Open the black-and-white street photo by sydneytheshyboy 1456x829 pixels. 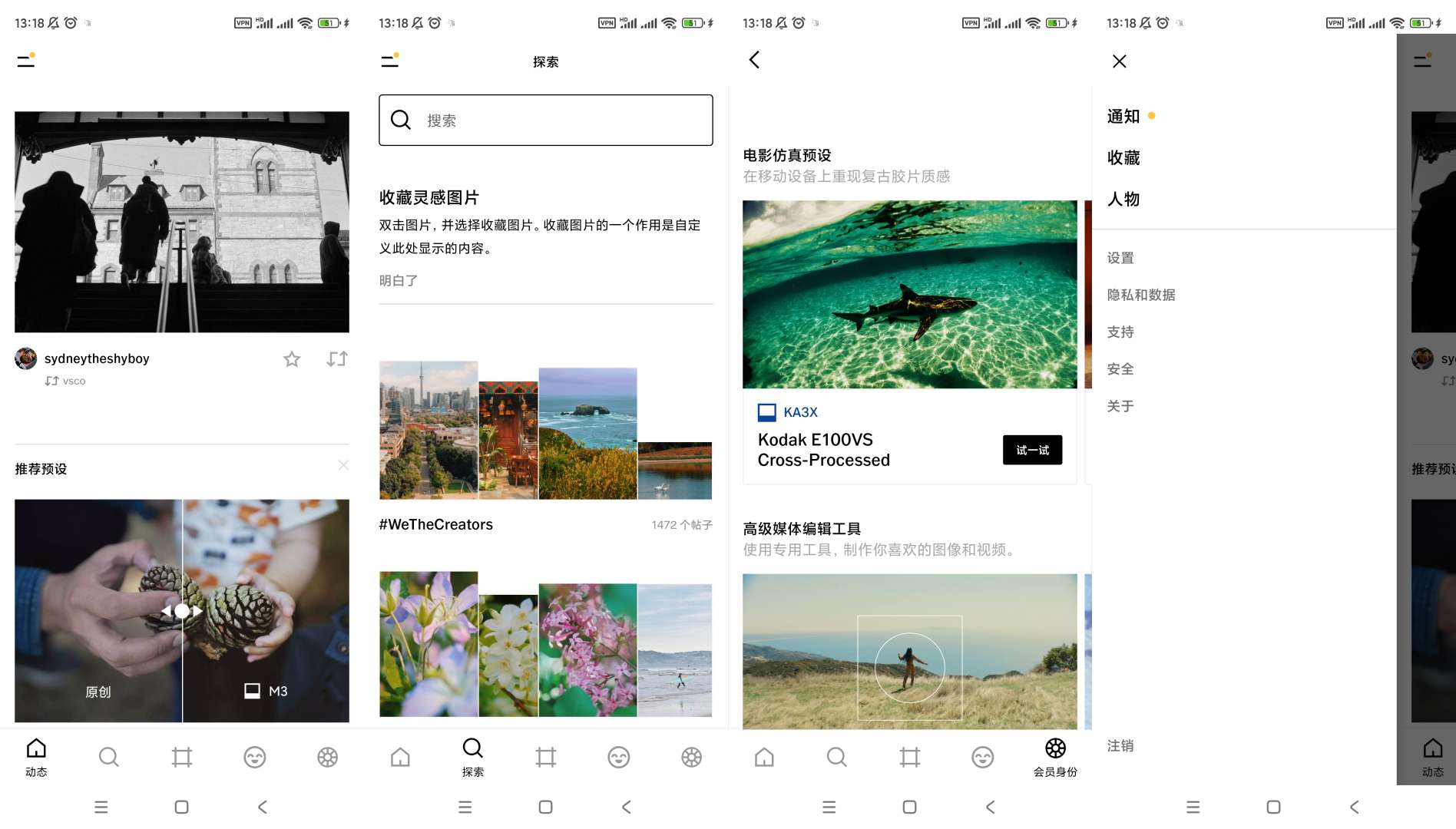pyautogui.click(x=182, y=222)
